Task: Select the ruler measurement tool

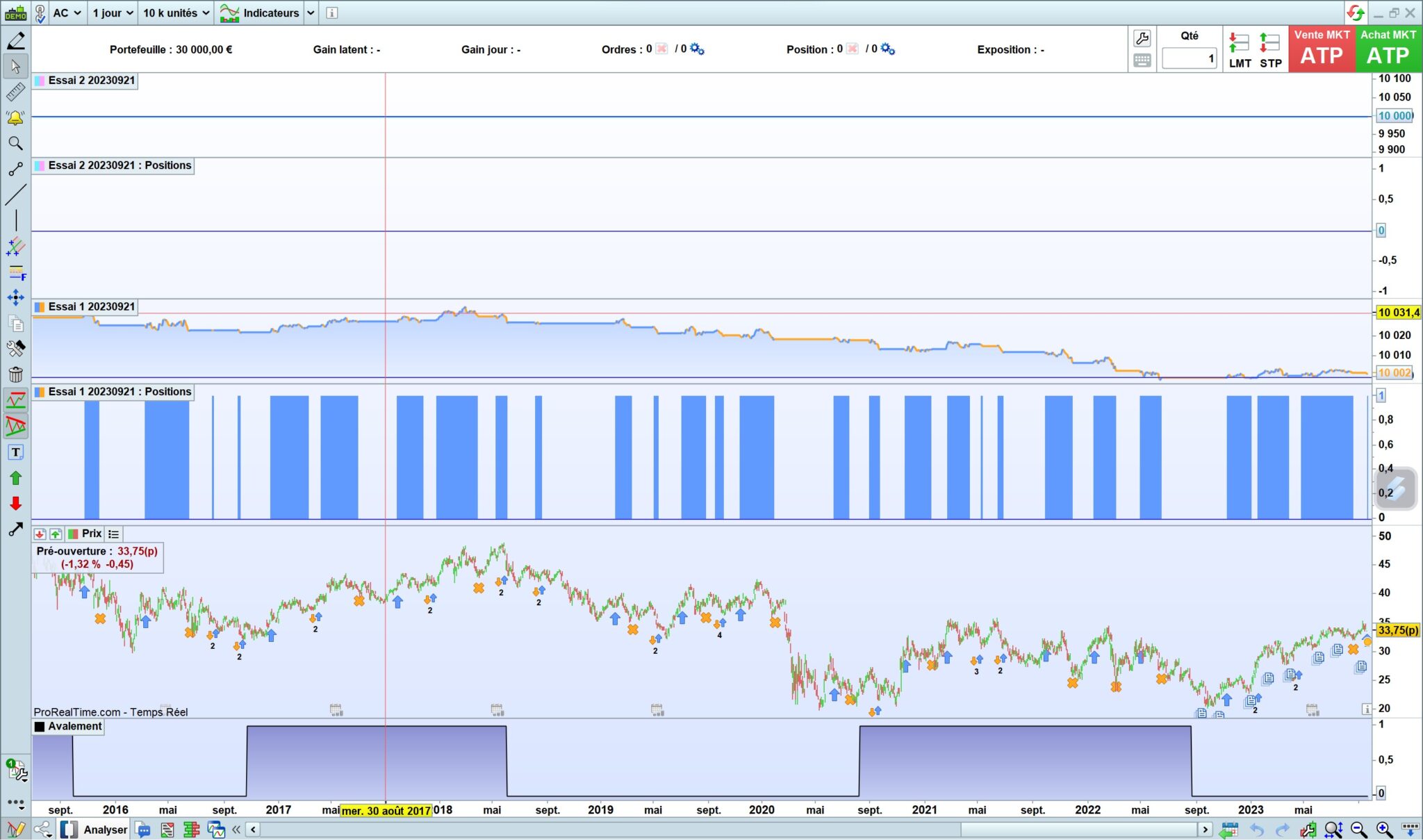Action: click(15, 92)
